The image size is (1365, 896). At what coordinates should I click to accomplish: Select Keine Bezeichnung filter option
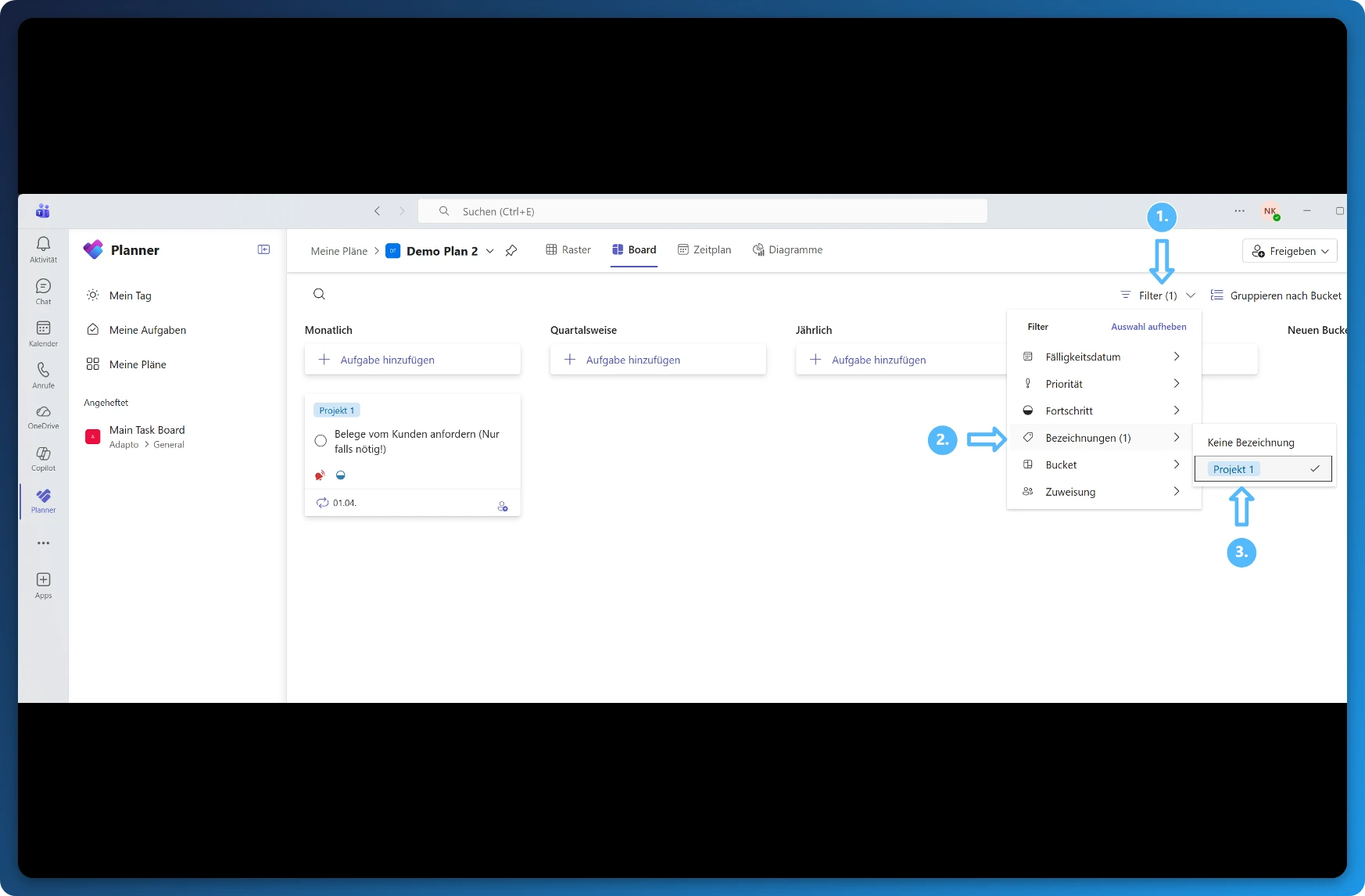coord(1263,443)
